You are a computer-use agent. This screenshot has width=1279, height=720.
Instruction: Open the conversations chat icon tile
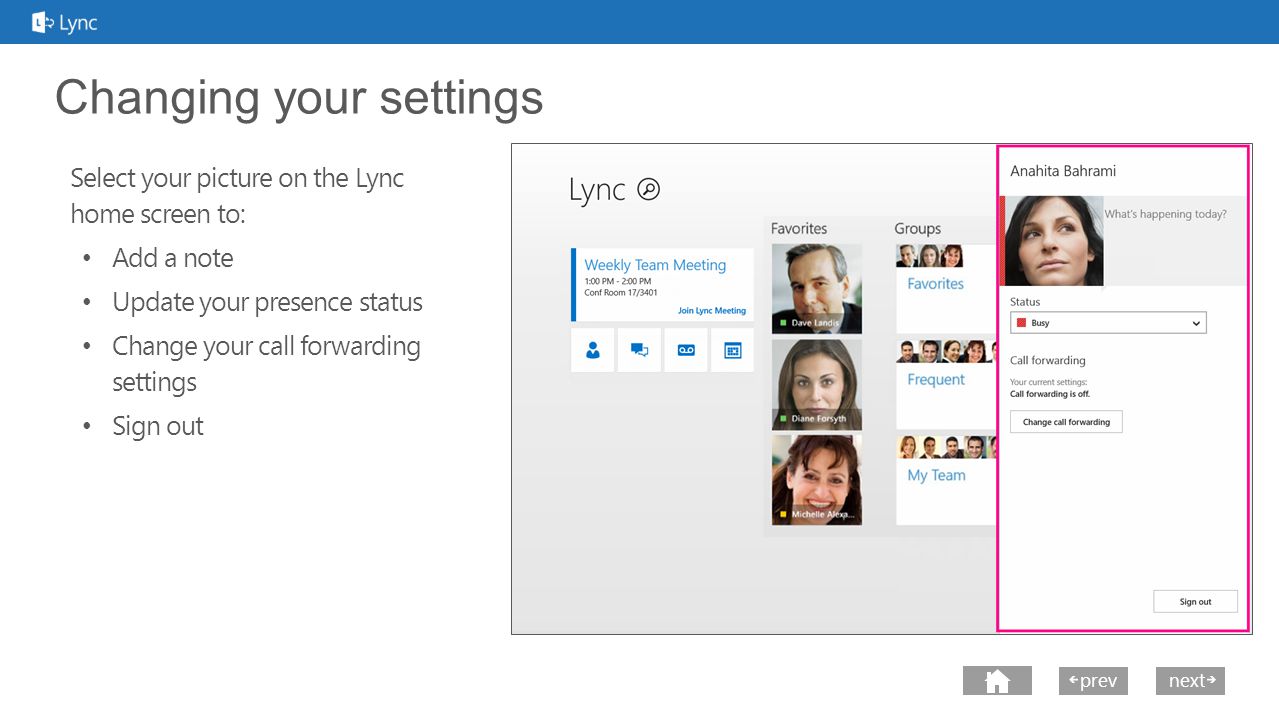[x=639, y=350]
